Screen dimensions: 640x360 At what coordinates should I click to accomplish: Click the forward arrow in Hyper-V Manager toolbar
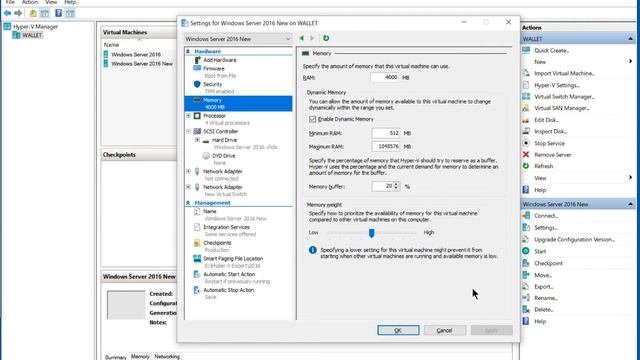[x=18, y=13]
